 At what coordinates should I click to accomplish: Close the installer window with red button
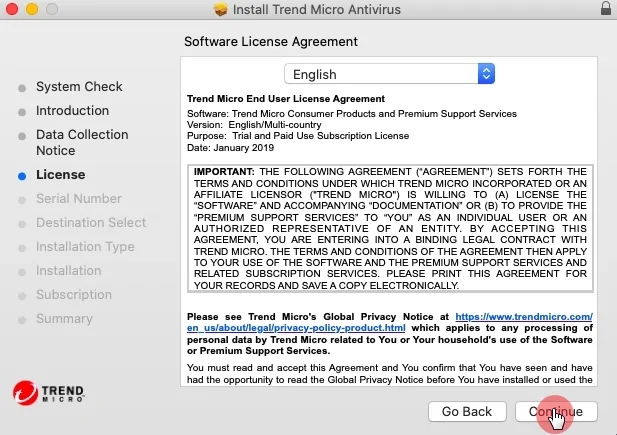(x=12, y=9)
